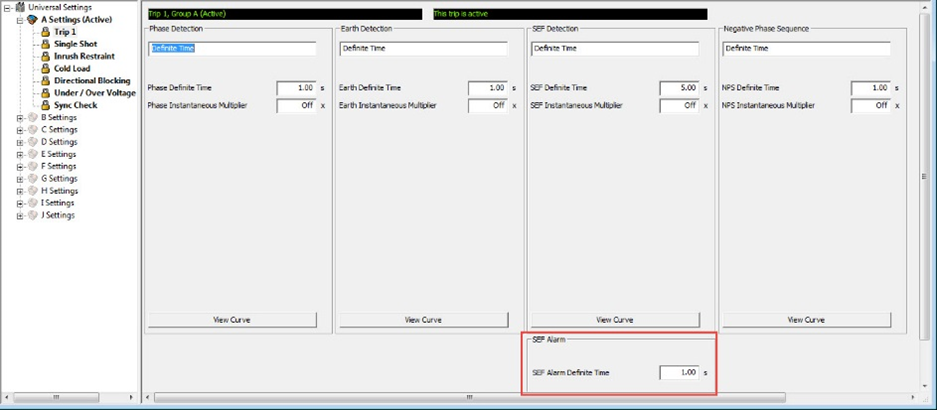Expand the F Settings tree node
Screen dimensions: 937x410
(19, 166)
